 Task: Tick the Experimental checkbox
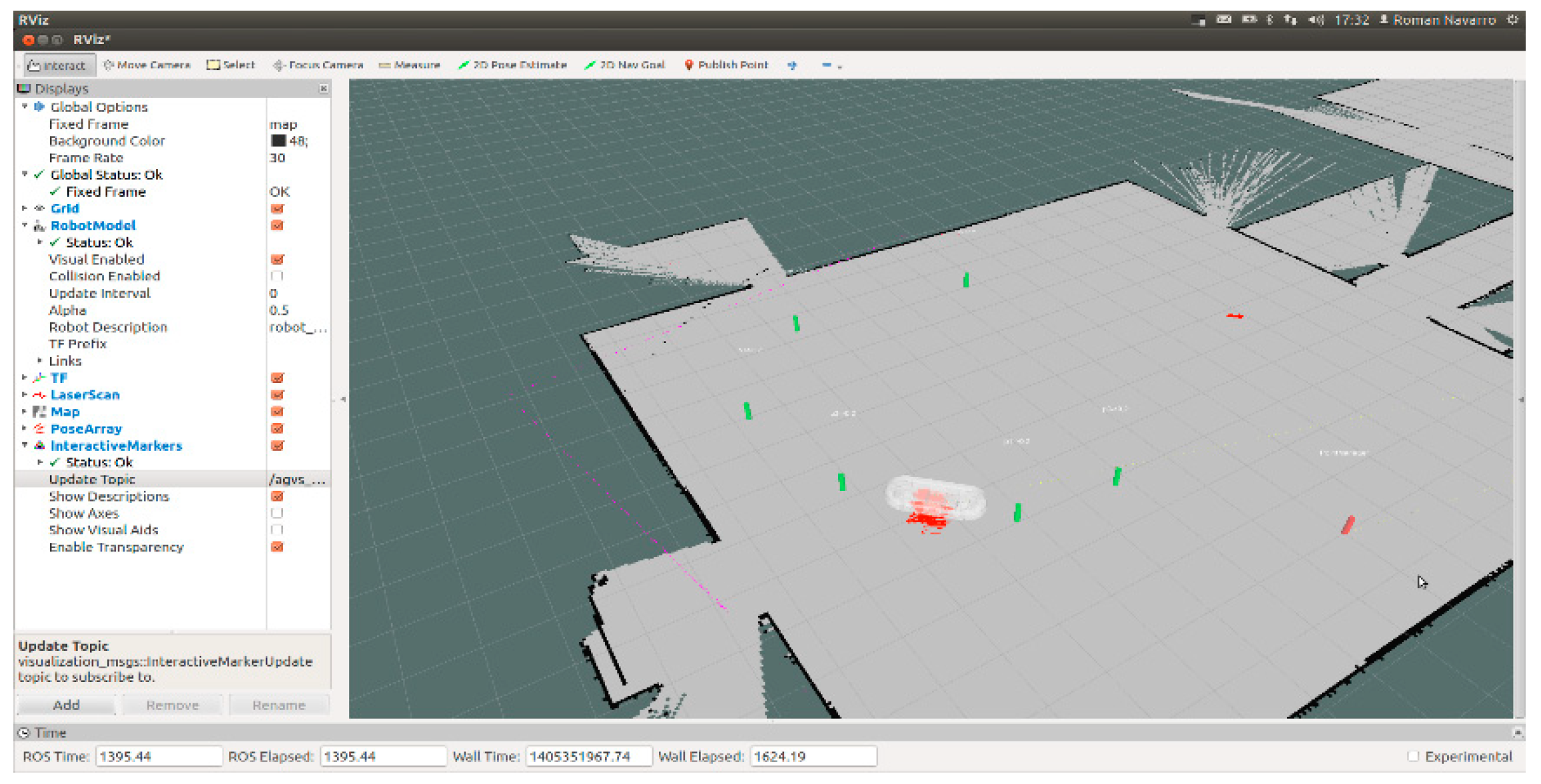click(1412, 756)
